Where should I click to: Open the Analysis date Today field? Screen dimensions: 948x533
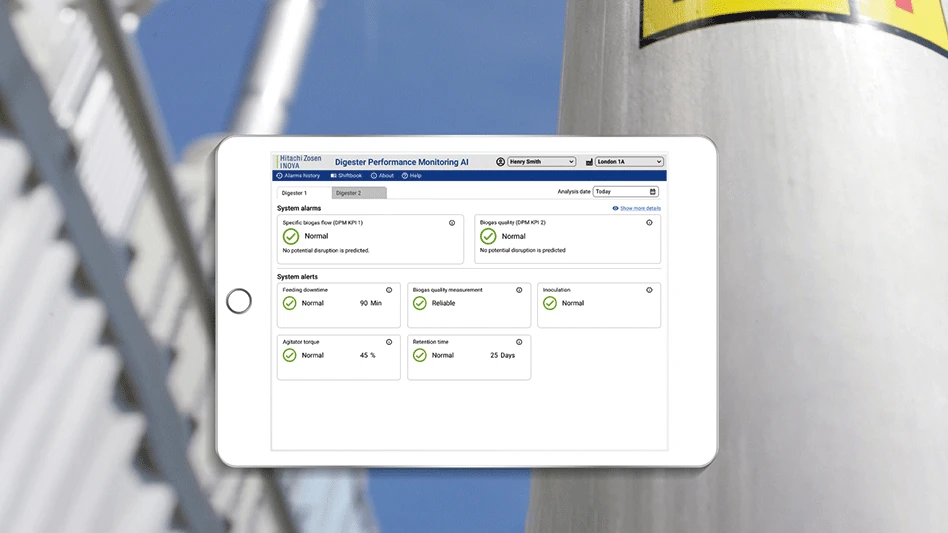click(x=620, y=192)
